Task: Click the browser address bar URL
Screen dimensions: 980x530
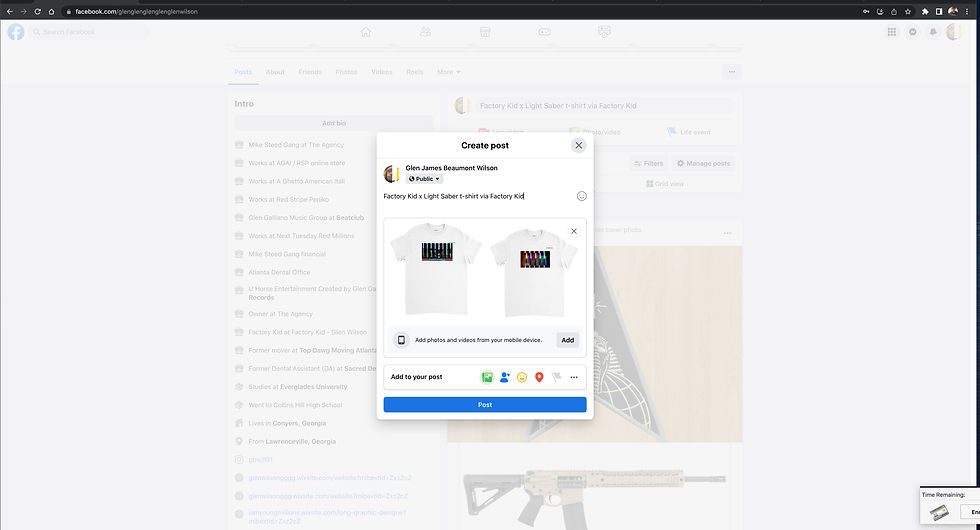Action: coord(136,11)
